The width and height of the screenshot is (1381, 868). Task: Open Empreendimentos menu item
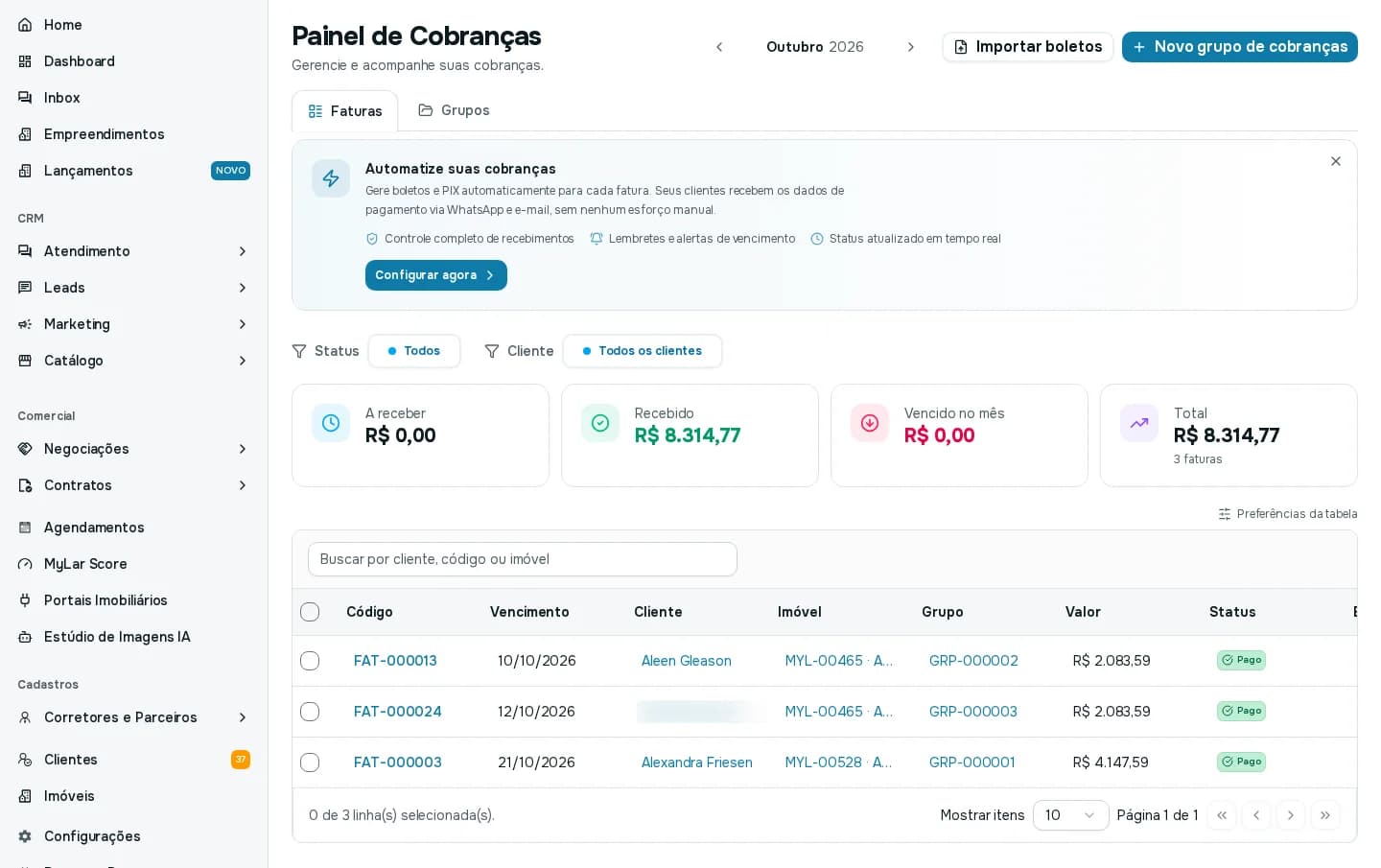(x=134, y=134)
